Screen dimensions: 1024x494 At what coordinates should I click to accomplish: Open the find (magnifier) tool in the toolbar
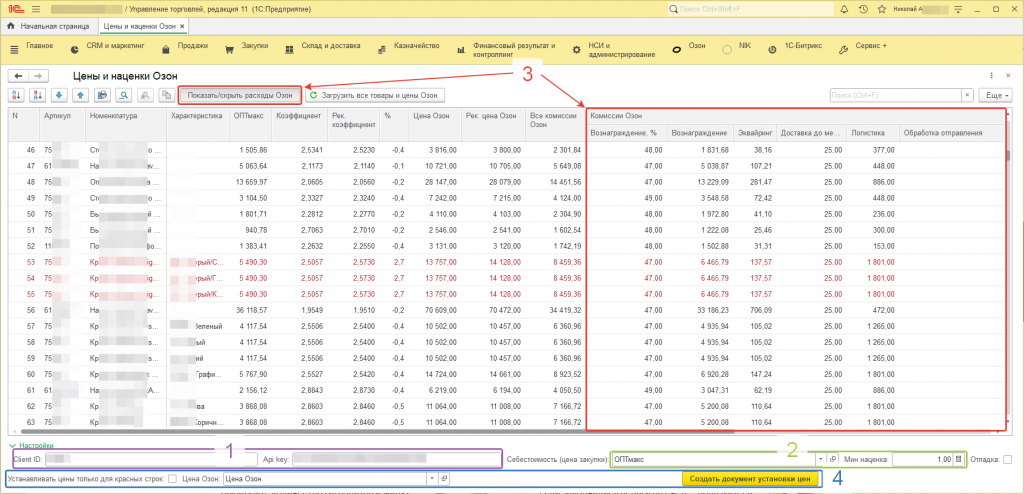tap(122, 95)
